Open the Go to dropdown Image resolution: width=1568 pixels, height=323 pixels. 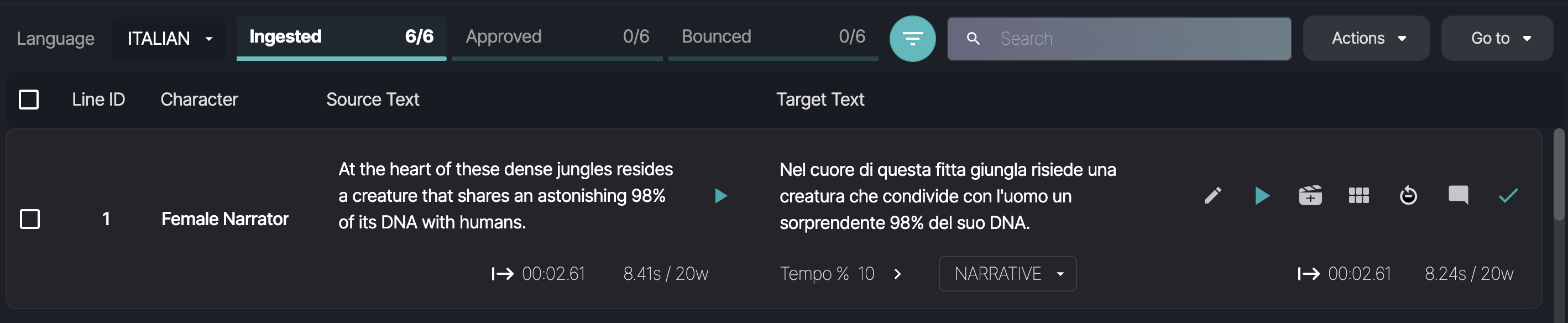1498,38
